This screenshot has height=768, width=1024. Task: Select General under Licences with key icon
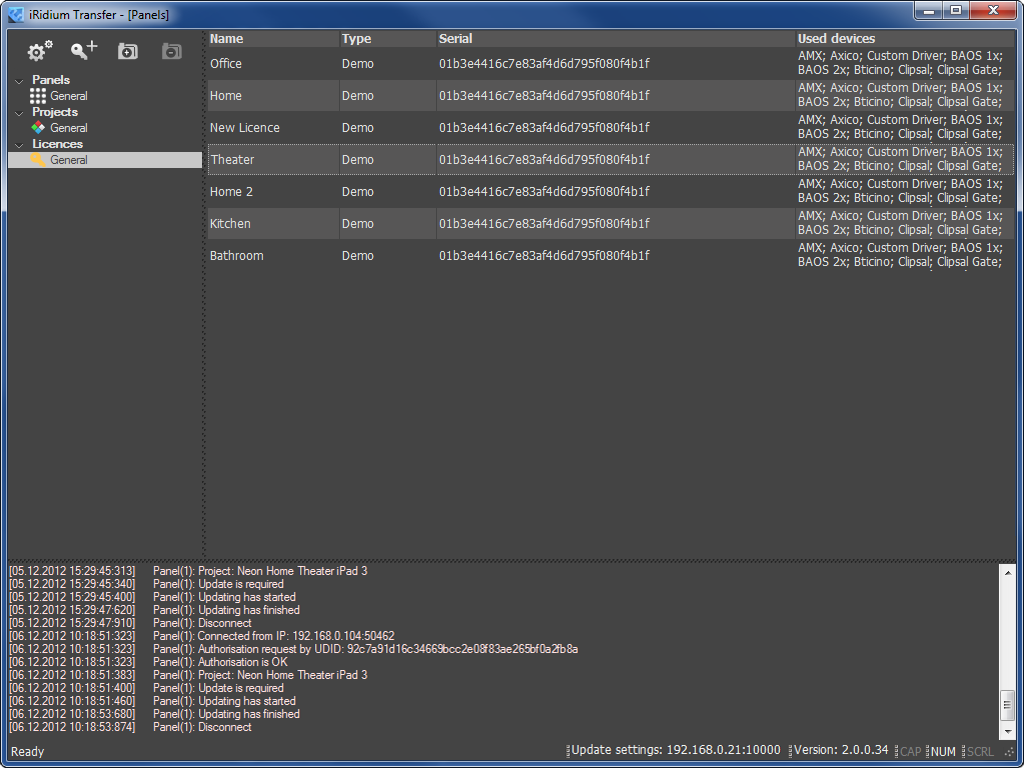tap(68, 160)
